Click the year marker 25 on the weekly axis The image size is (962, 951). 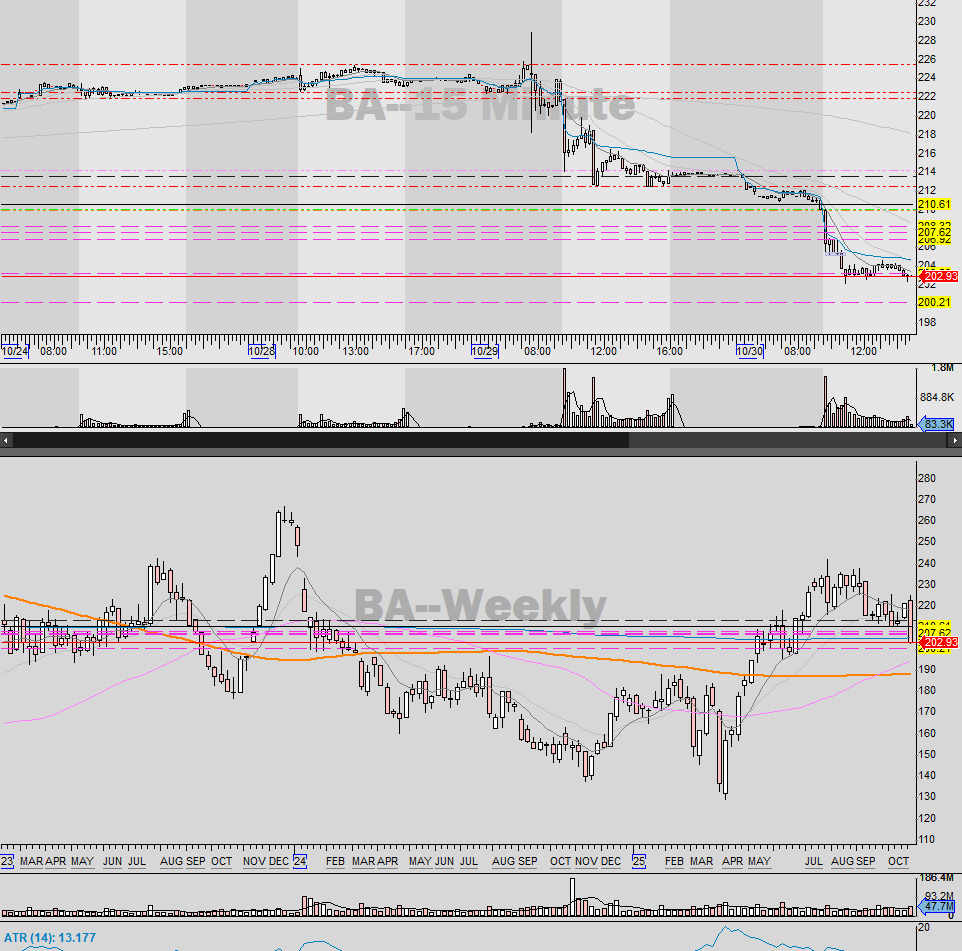(x=639, y=861)
